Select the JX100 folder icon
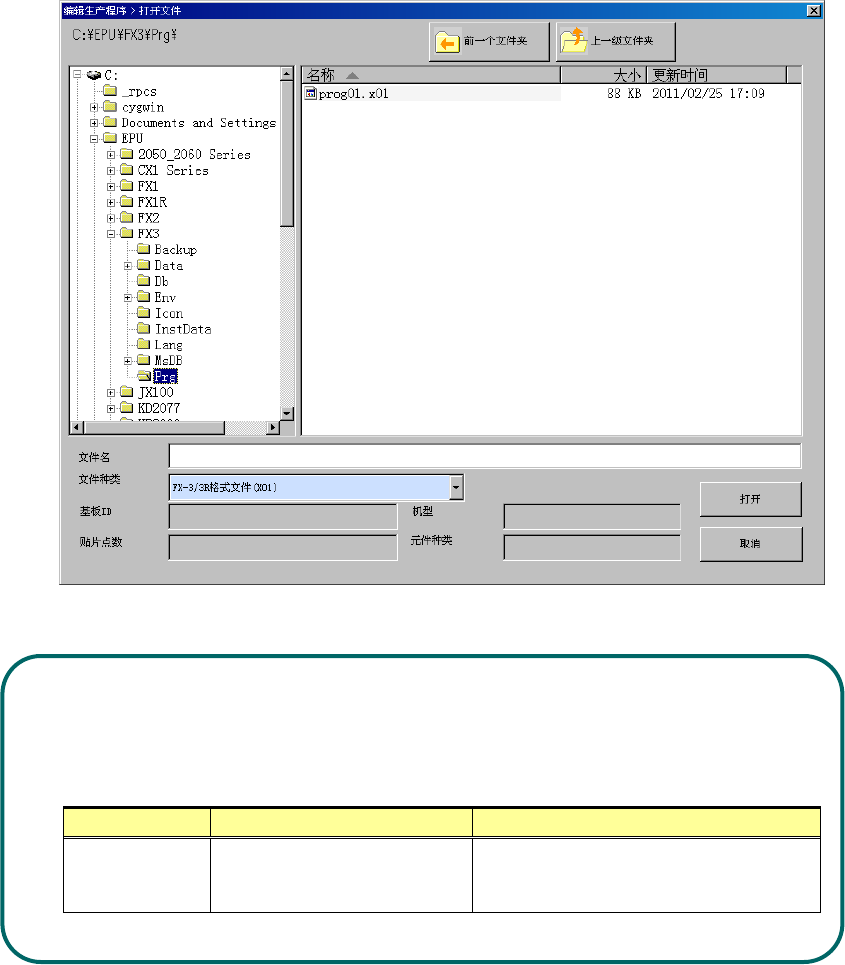 (x=127, y=392)
